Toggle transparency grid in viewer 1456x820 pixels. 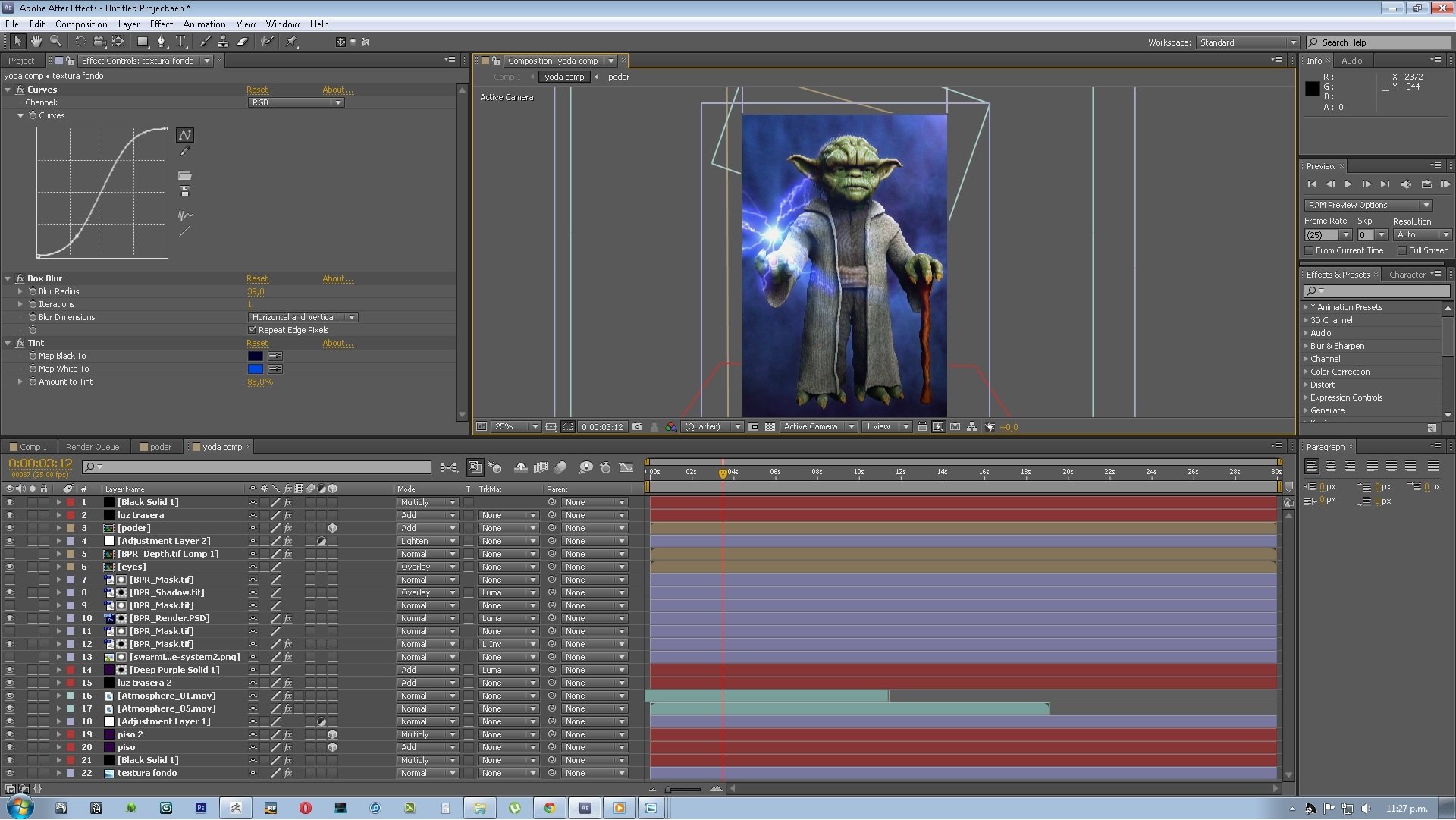pyautogui.click(x=770, y=427)
